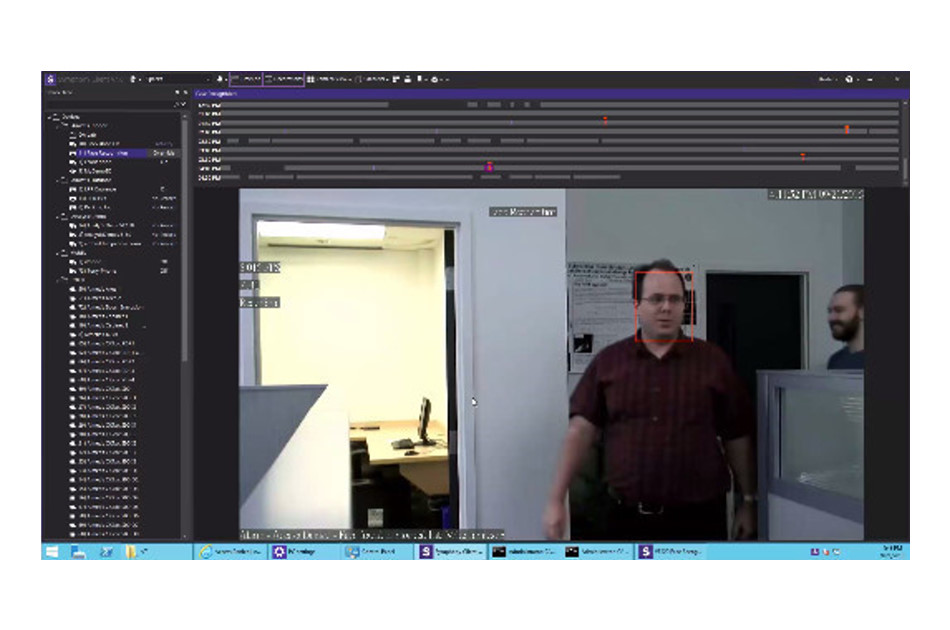
Task: Click the red face detection box in the video
Action: [665, 306]
